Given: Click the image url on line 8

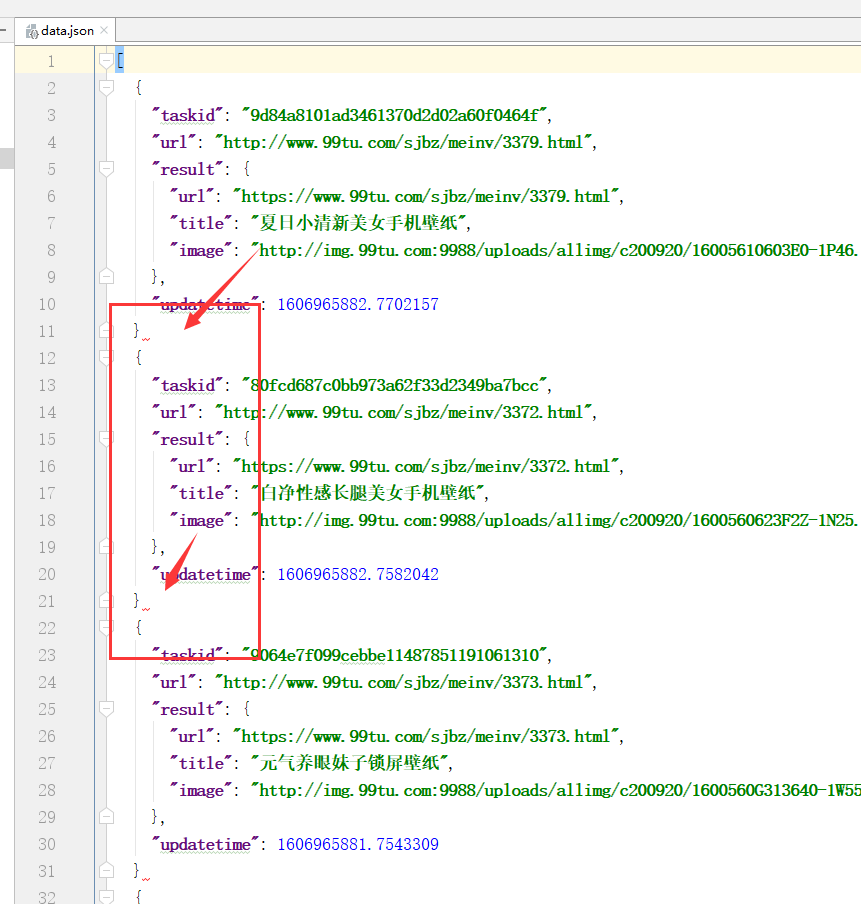Looking at the screenshot, I should click(556, 250).
